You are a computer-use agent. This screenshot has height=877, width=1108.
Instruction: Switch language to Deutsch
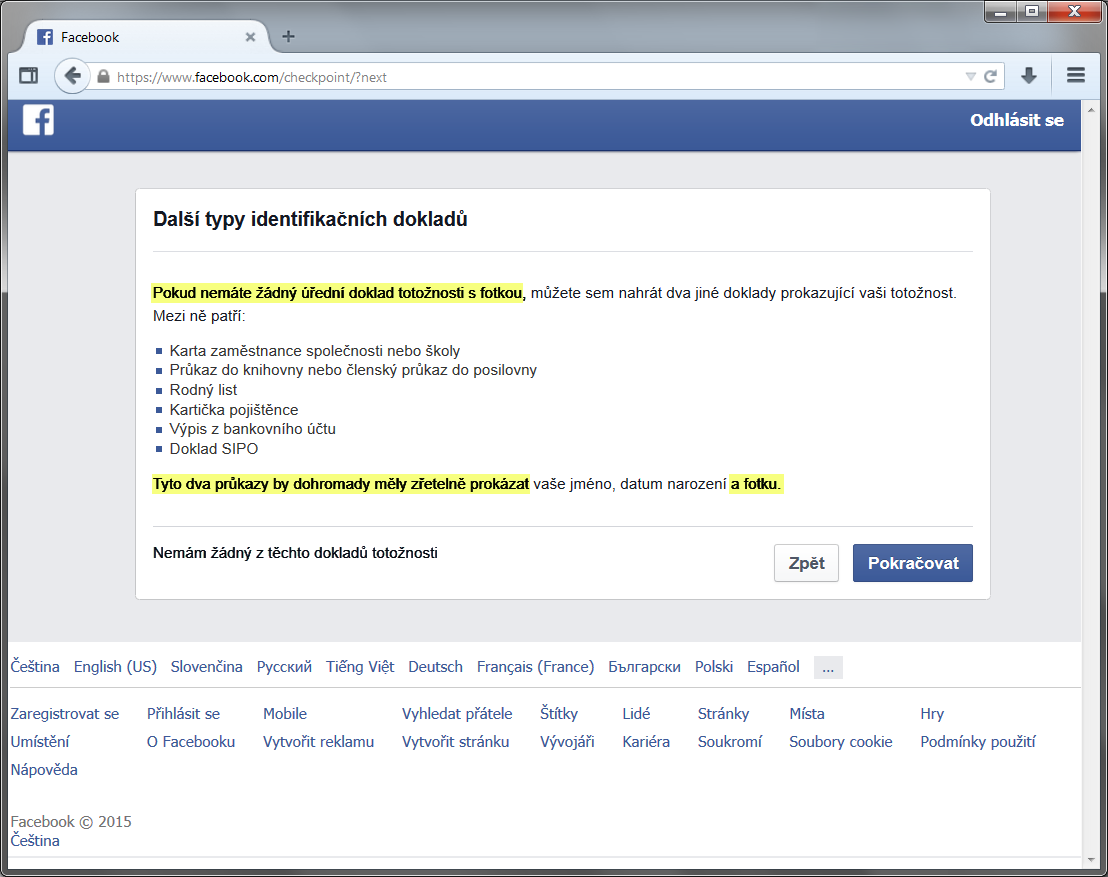pos(435,666)
